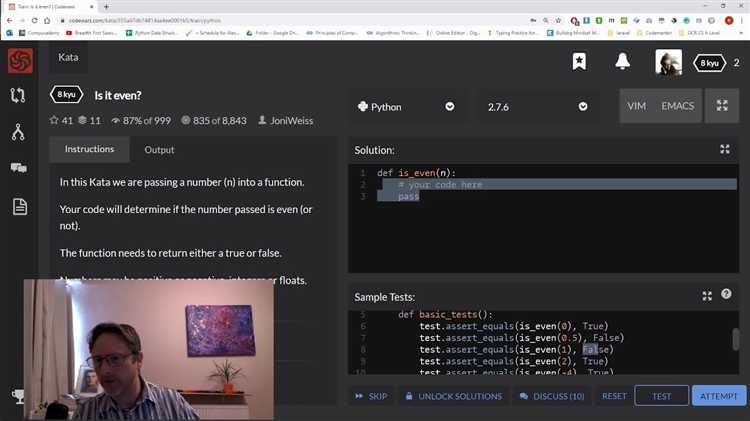
Task: Toggle the fullscreen layout button
Action: pos(722,106)
